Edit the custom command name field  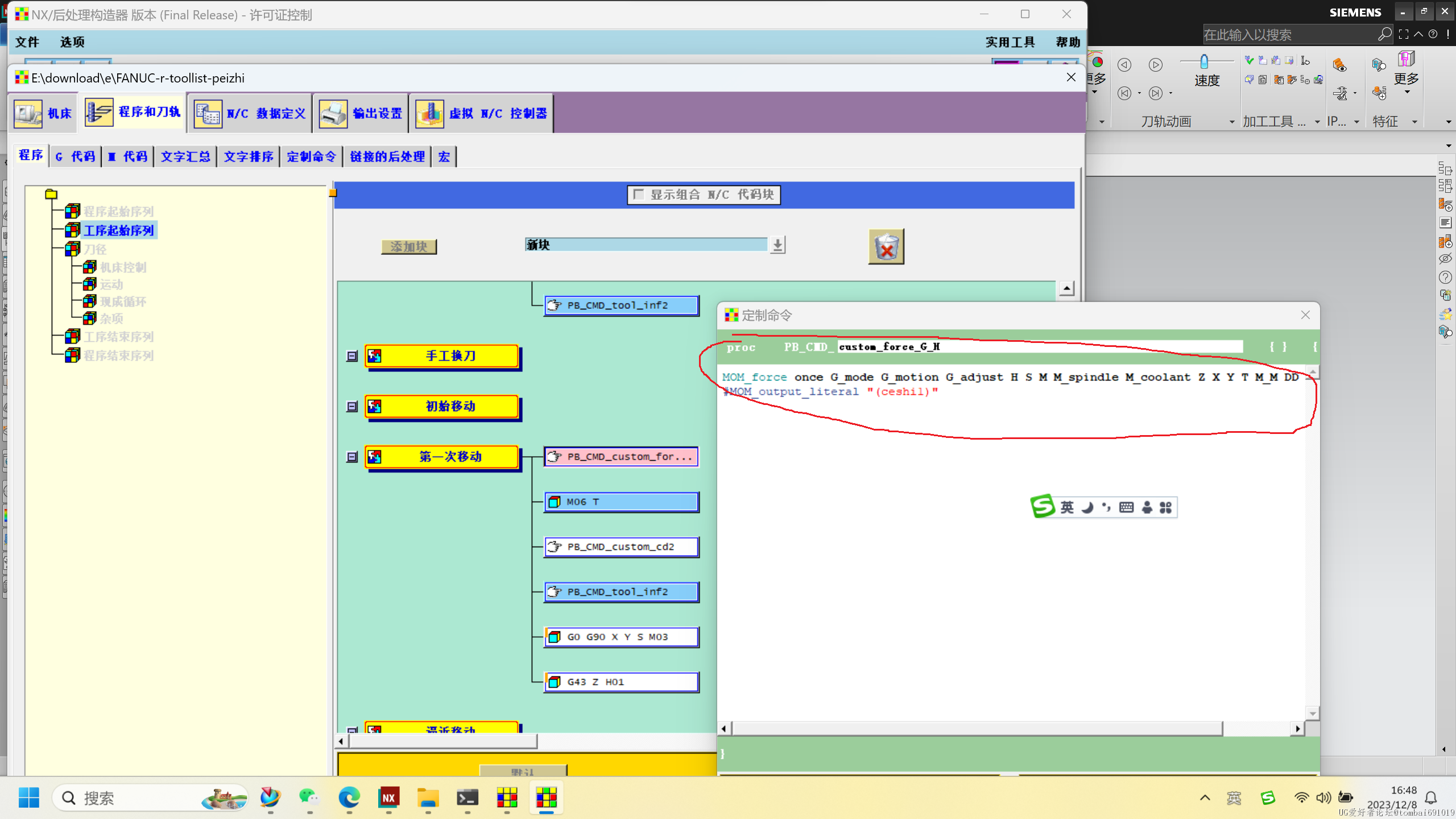click(x=1040, y=347)
